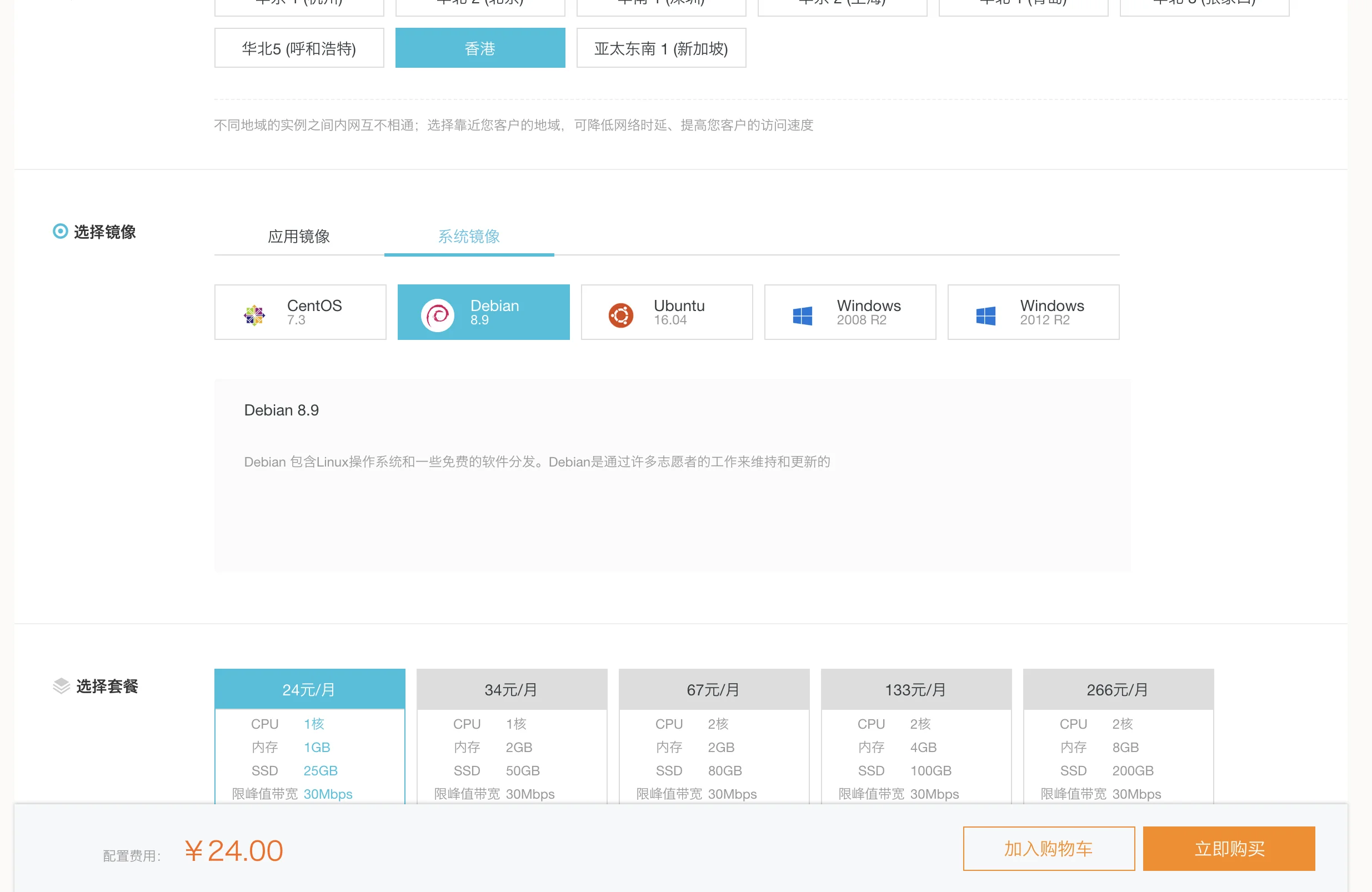Choose the Debian 8.9 image
Screen dimensions: 1372x892
pos(484,312)
